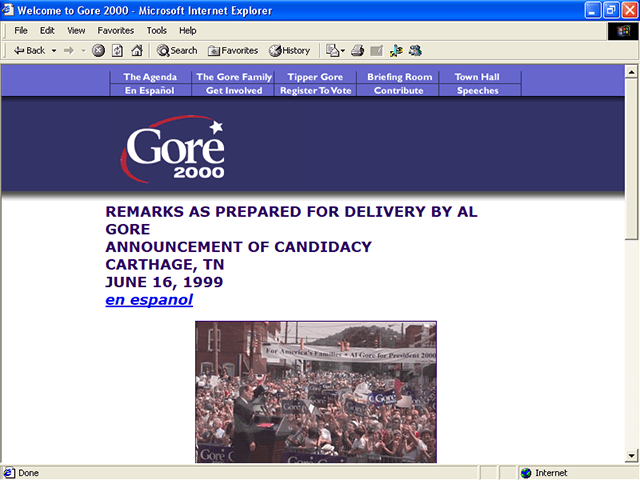Click the Gore 2000 logo
This screenshot has height=480, width=640.
coord(173,149)
